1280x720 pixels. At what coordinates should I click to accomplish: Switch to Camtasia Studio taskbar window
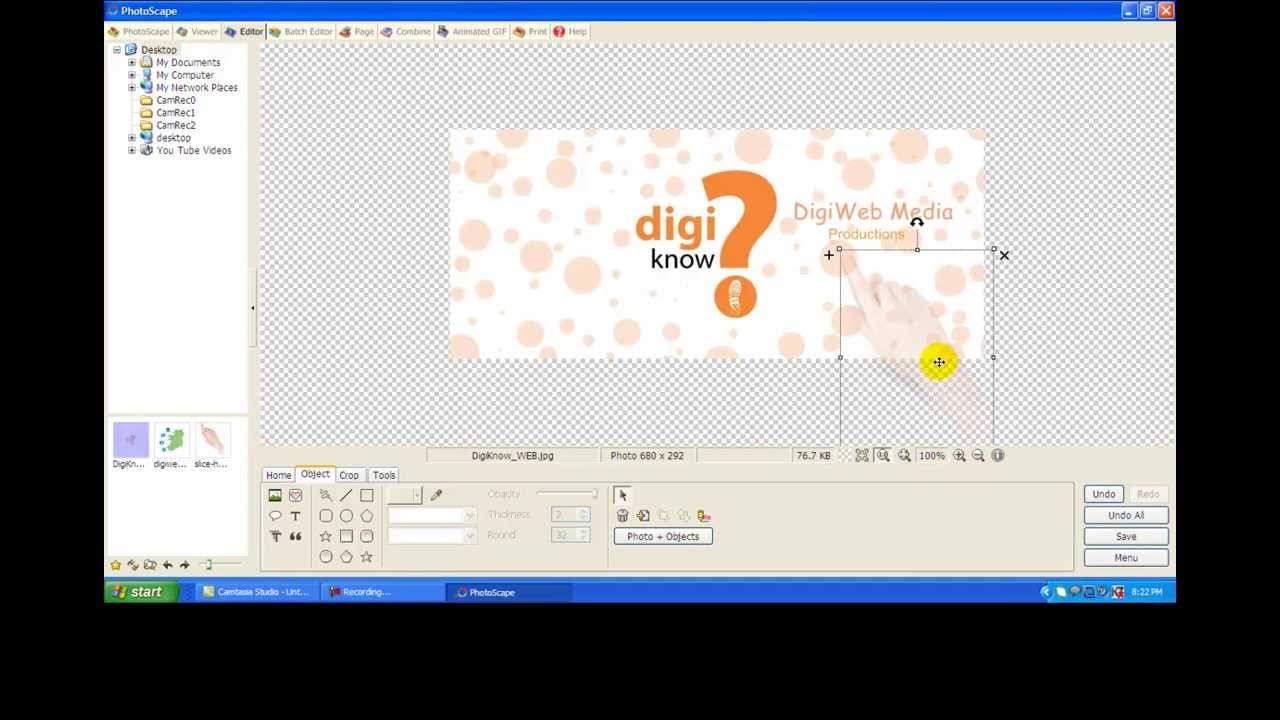(256, 592)
